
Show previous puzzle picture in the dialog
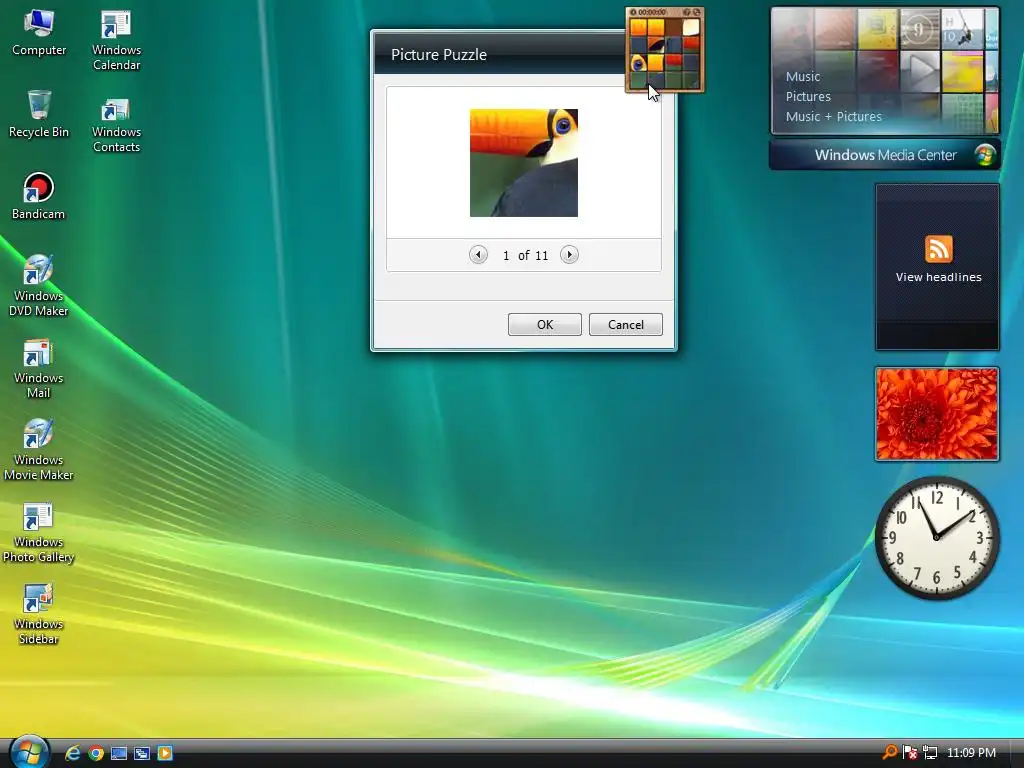coord(478,255)
